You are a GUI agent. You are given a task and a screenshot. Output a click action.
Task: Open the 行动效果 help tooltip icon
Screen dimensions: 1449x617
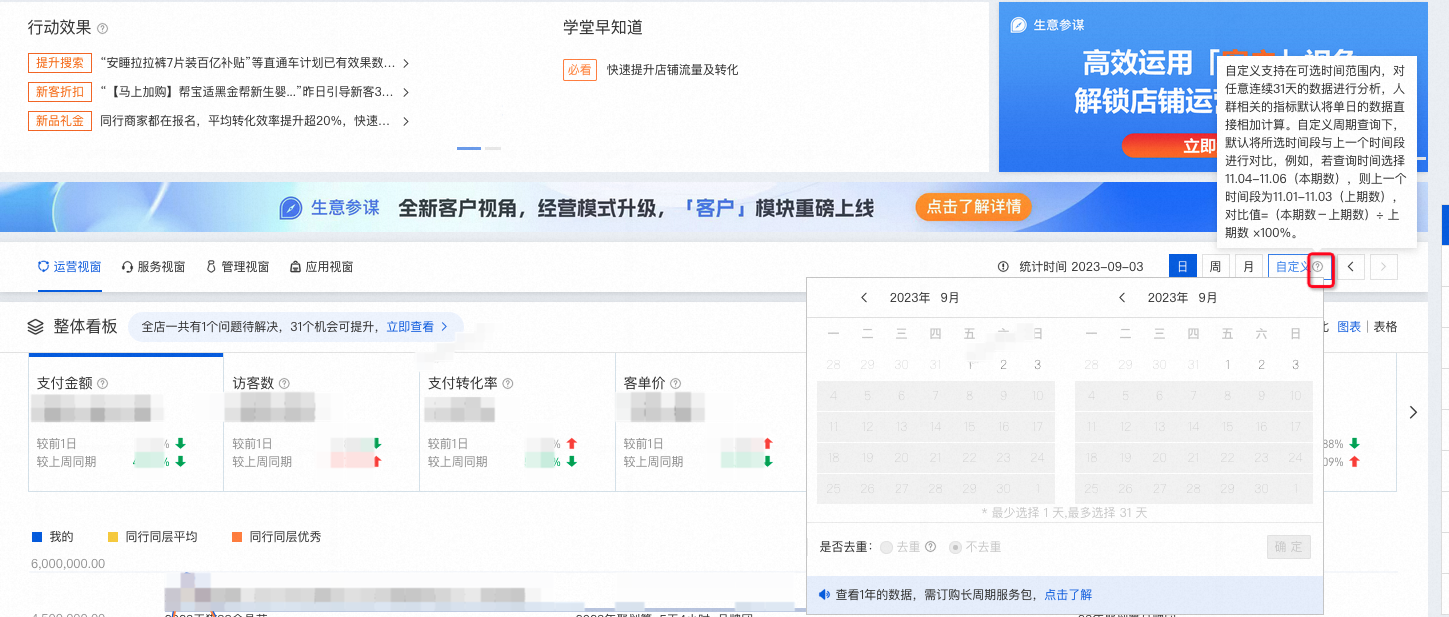click(103, 29)
